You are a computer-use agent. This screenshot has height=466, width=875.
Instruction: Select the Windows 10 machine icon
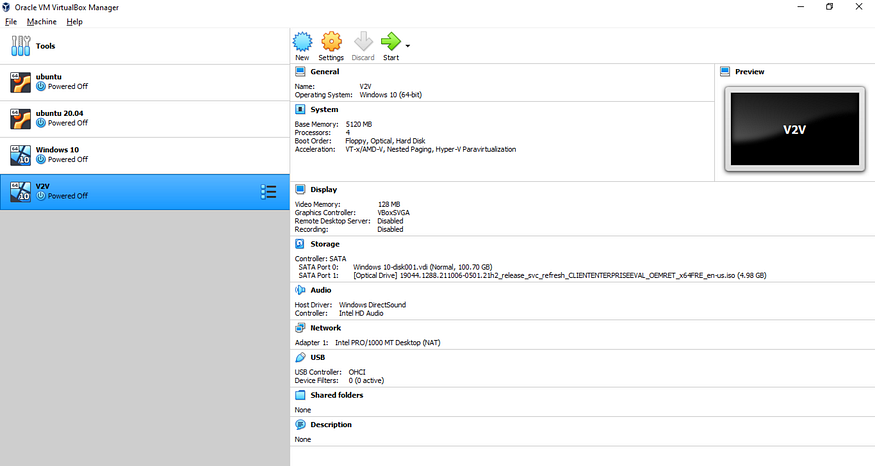pos(21,155)
